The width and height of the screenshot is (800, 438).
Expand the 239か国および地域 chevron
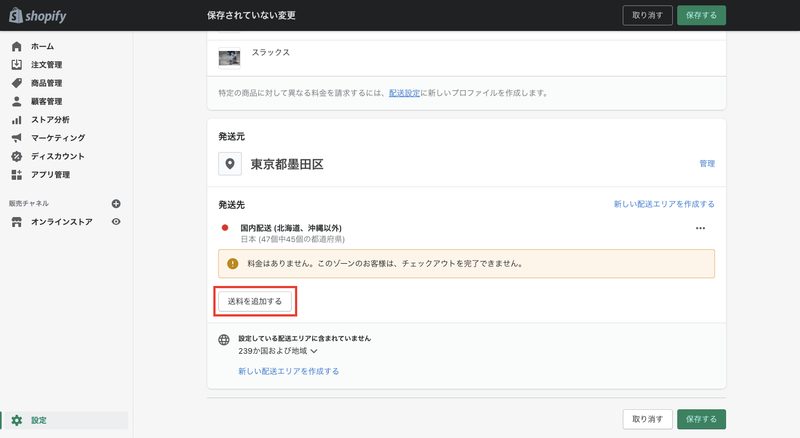[314, 351]
